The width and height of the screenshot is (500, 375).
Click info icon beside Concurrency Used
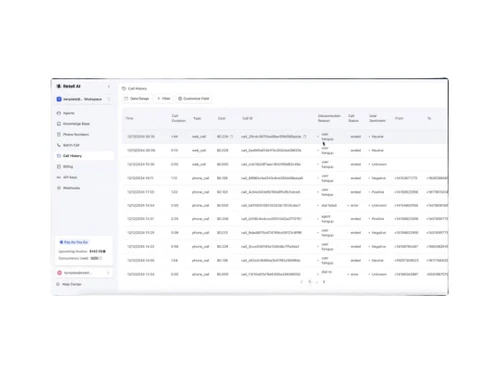[x=100, y=258]
